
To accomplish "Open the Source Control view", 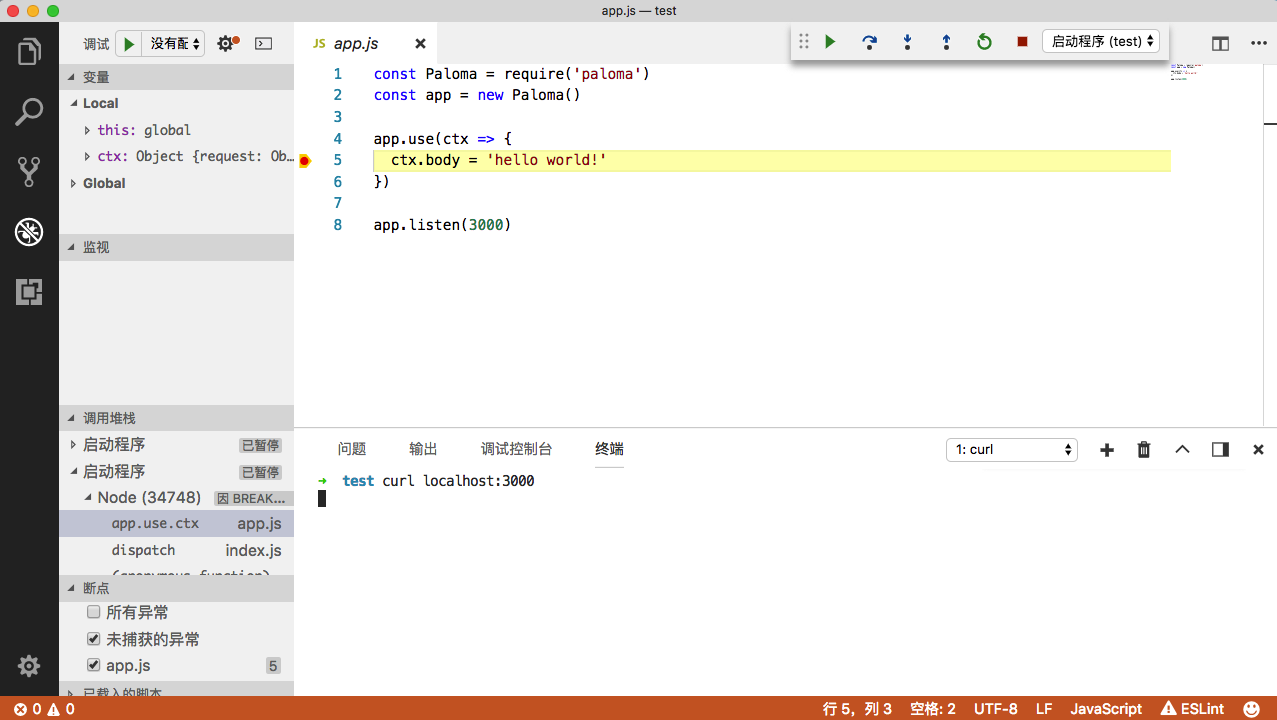I will tap(29, 172).
